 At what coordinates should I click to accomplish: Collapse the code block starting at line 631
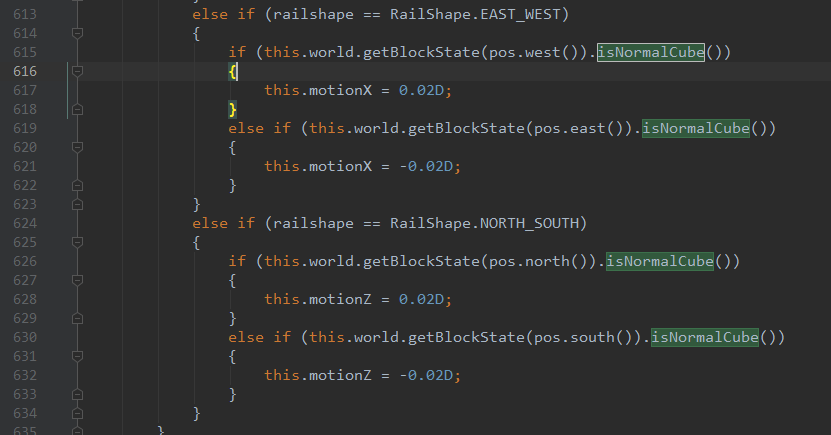77,357
